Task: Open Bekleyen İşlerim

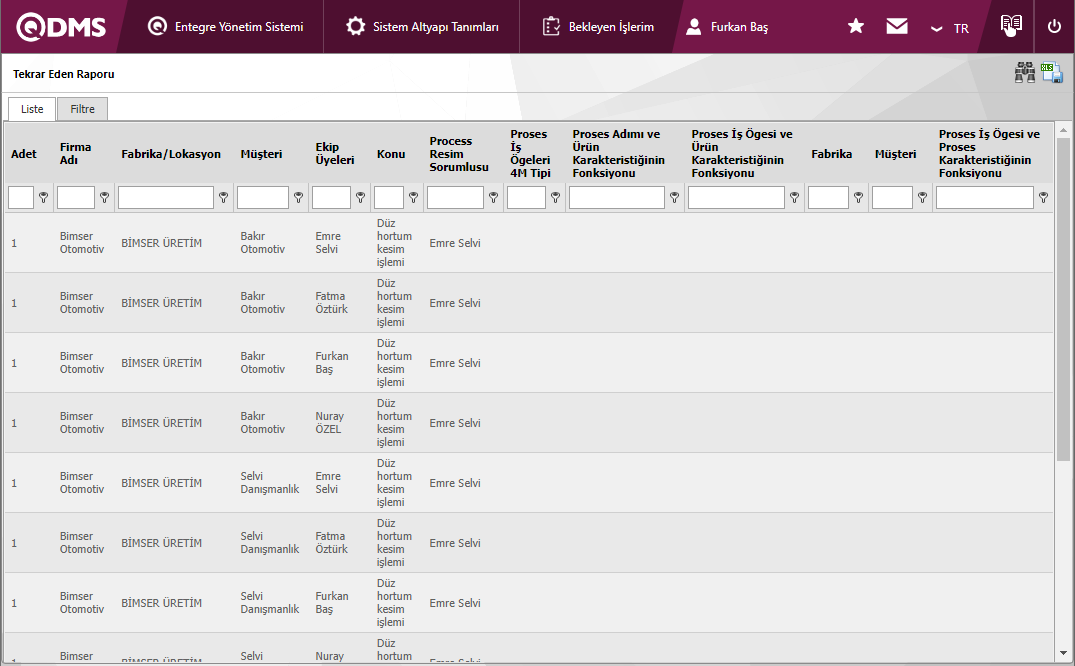Action: click(x=599, y=27)
